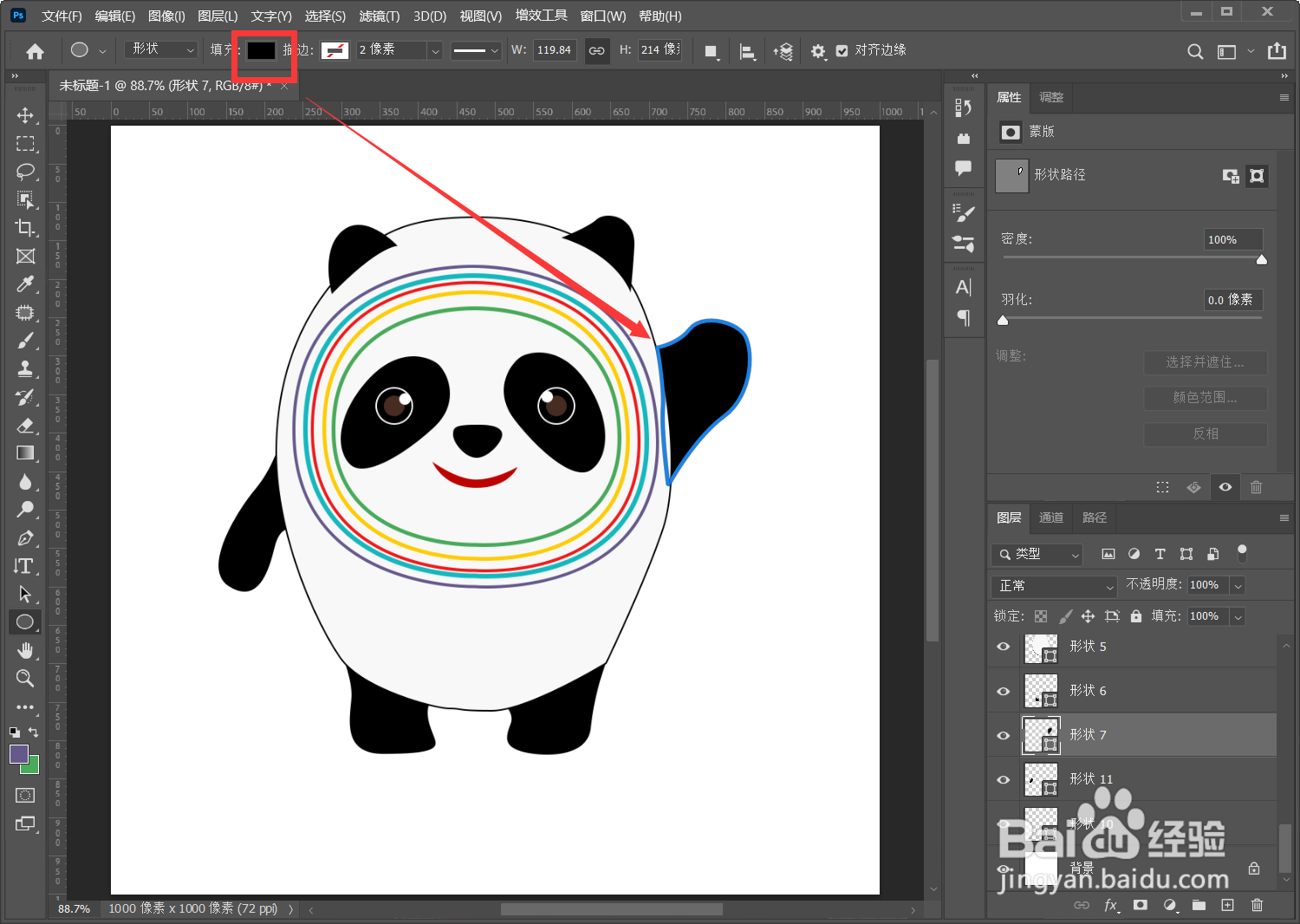Switch to the 路径 tab

1095,517
